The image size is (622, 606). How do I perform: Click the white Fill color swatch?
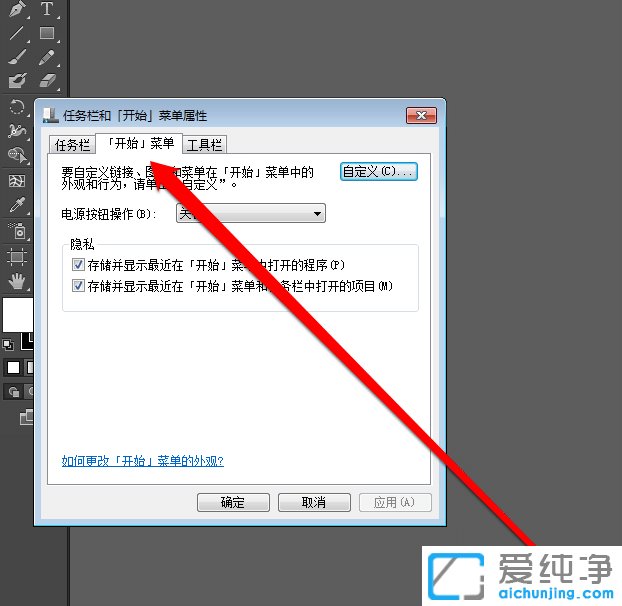pyautogui.click(x=18, y=315)
